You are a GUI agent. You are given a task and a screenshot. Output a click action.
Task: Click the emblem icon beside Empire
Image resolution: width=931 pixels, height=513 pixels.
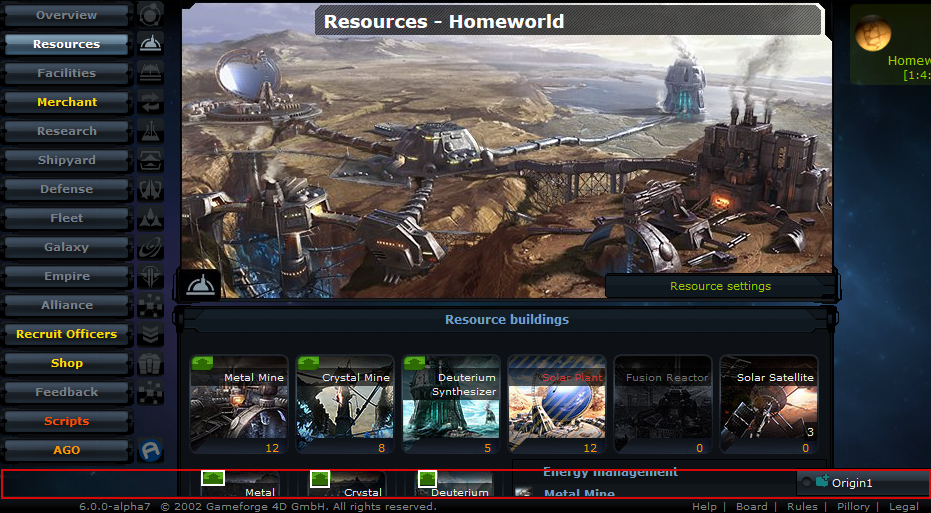[150, 276]
